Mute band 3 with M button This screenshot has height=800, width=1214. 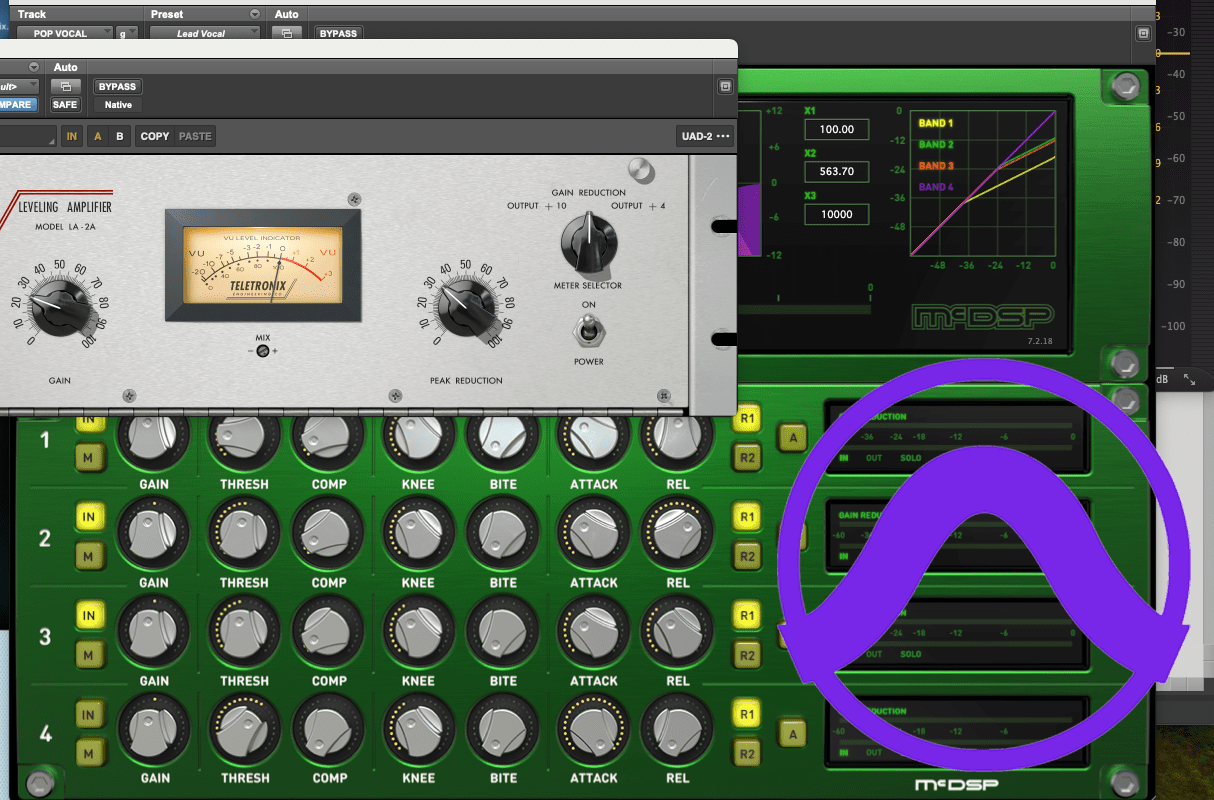(88, 655)
